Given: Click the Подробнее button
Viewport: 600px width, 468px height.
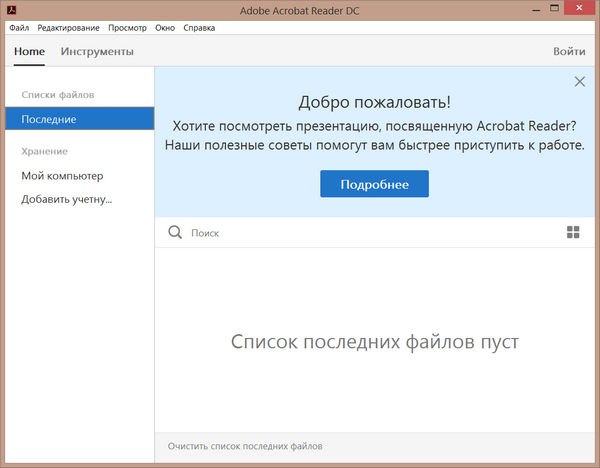Looking at the screenshot, I should pyautogui.click(x=374, y=184).
